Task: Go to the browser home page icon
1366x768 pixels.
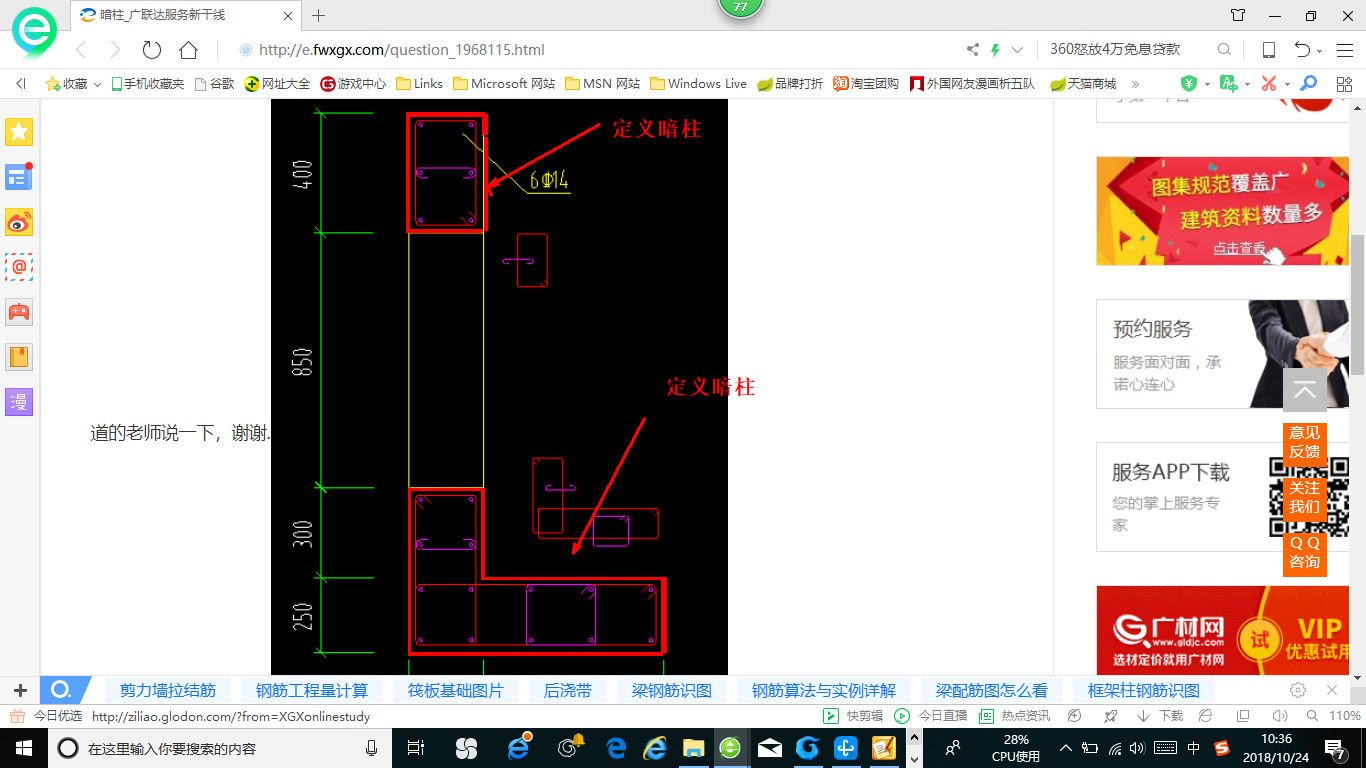Action: (188, 50)
